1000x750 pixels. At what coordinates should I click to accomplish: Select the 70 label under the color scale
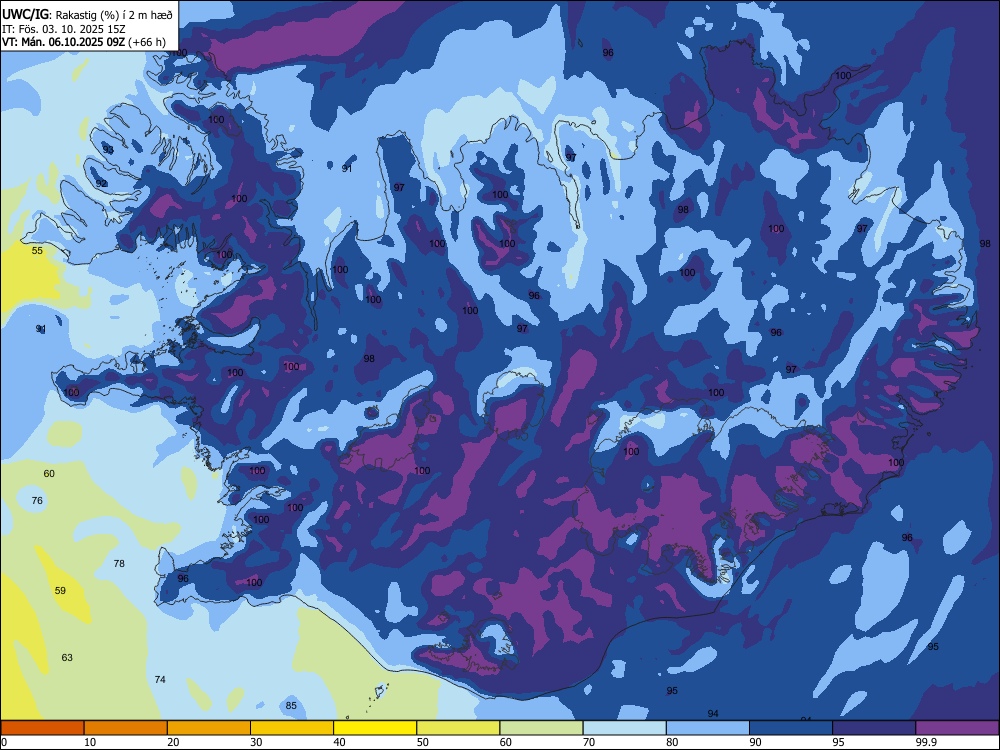589,742
